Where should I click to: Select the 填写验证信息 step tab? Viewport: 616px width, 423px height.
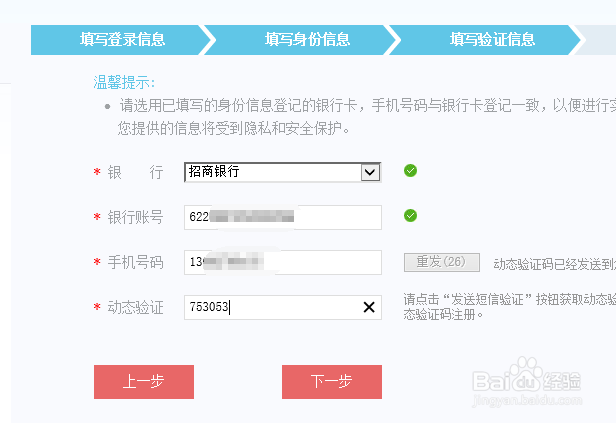pos(492,40)
